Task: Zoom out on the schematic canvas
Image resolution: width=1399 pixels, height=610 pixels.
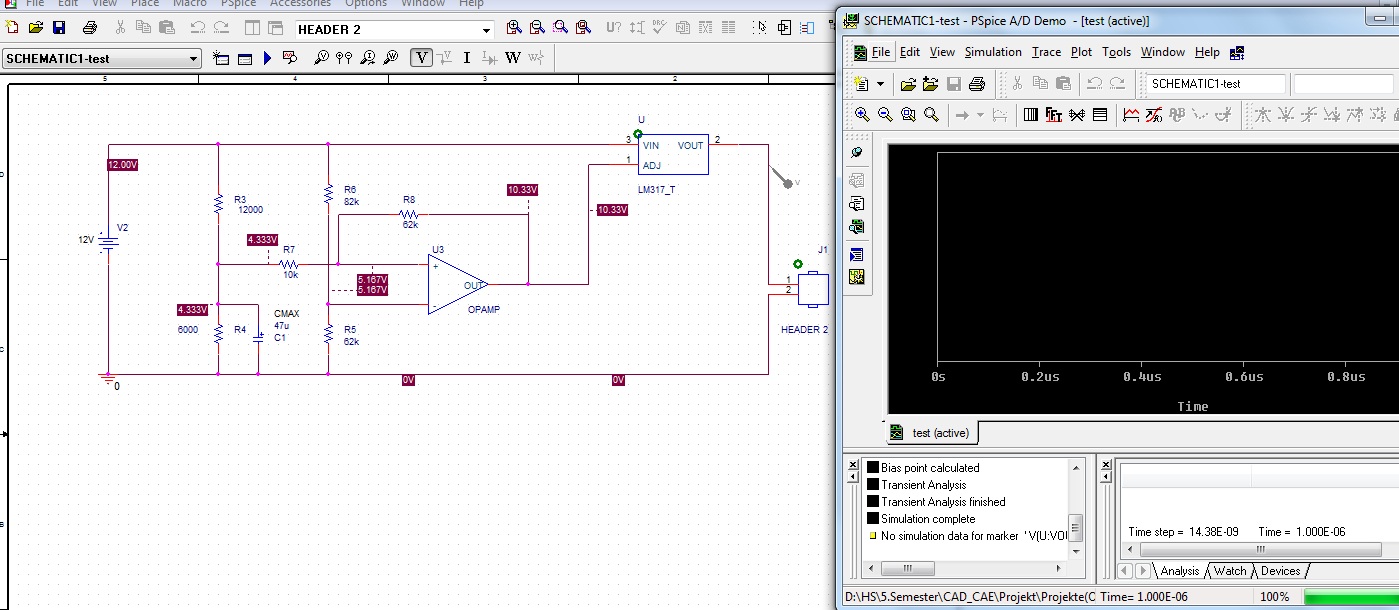Action: click(x=537, y=28)
